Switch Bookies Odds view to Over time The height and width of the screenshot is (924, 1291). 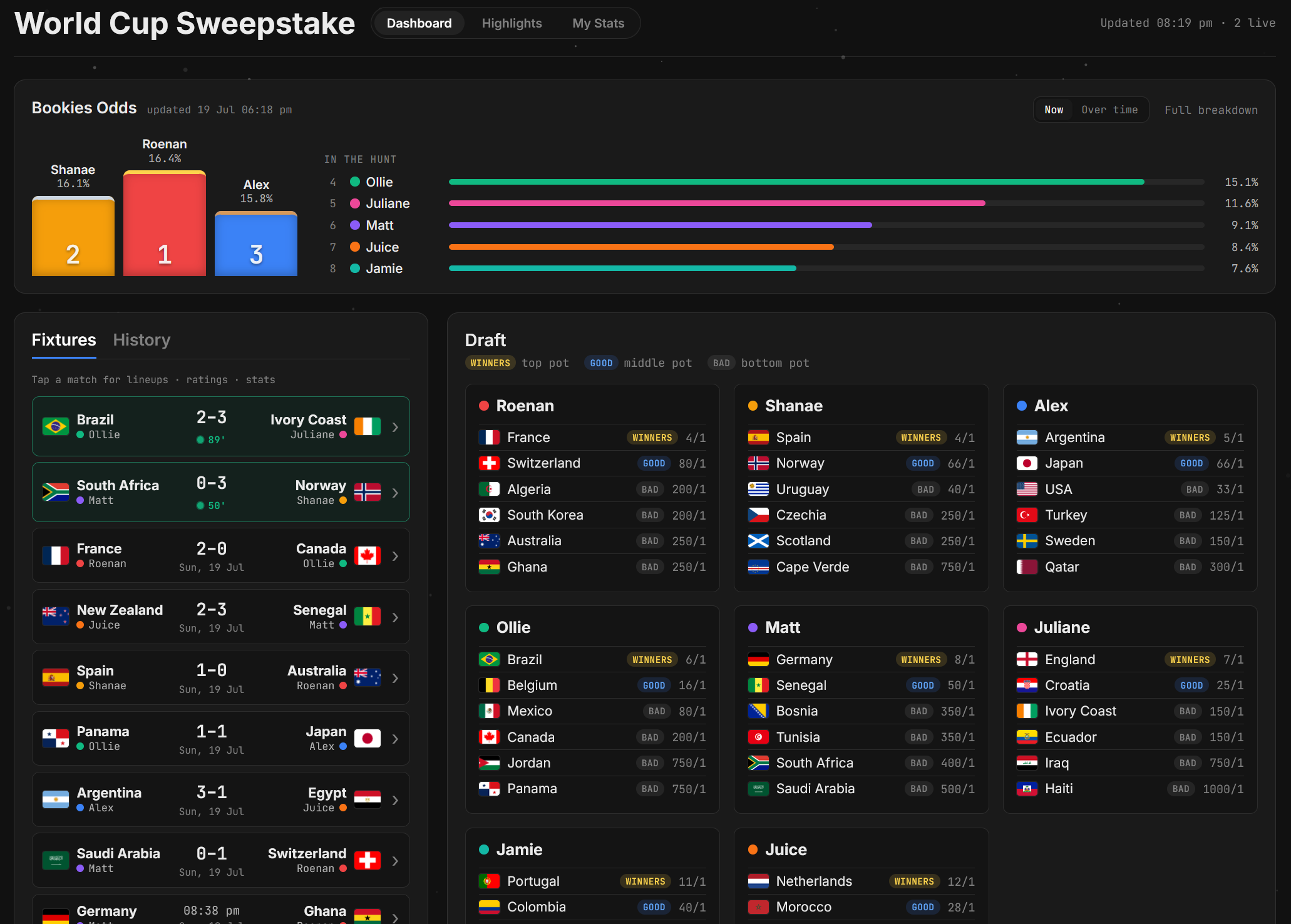(1109, 110)
